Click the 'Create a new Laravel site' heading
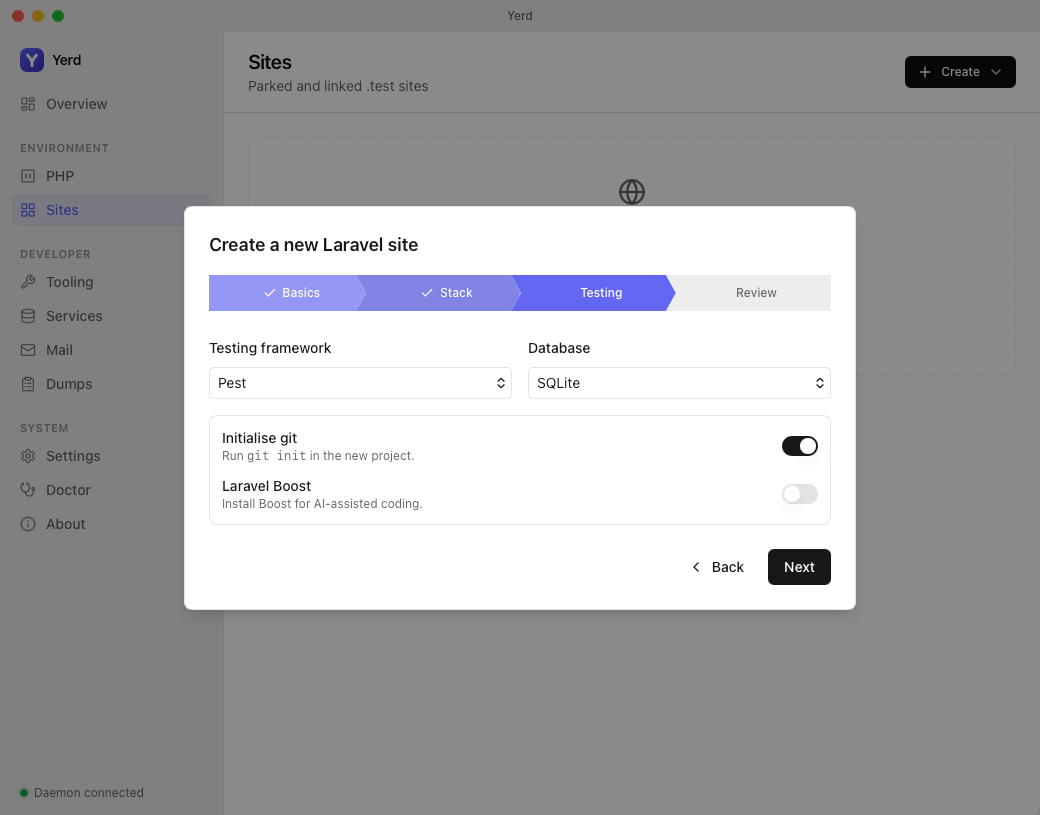Screen dimensions: 1040x815 pos(314,245)
